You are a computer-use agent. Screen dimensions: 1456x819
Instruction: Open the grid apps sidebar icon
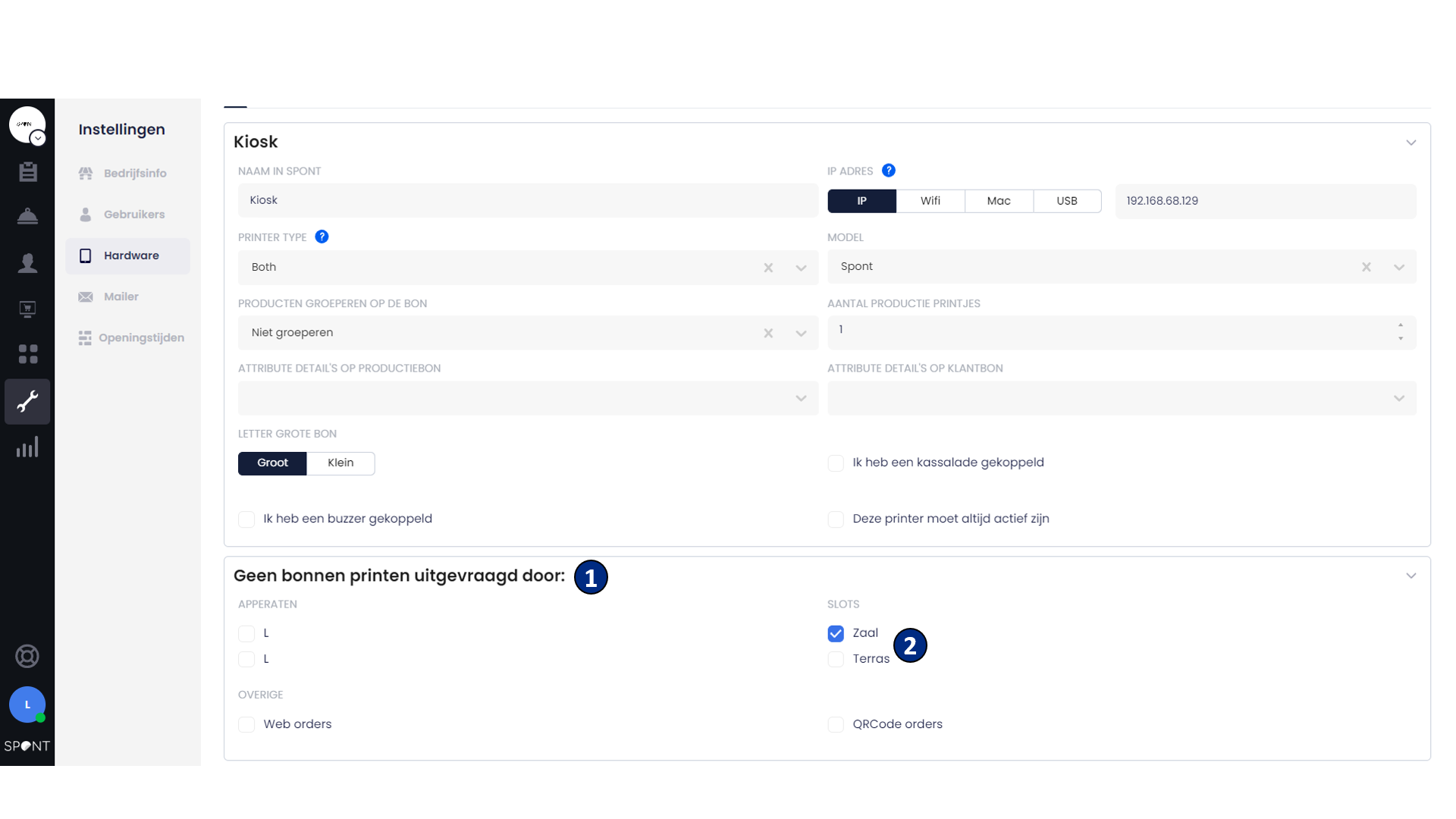pos(27,354)
